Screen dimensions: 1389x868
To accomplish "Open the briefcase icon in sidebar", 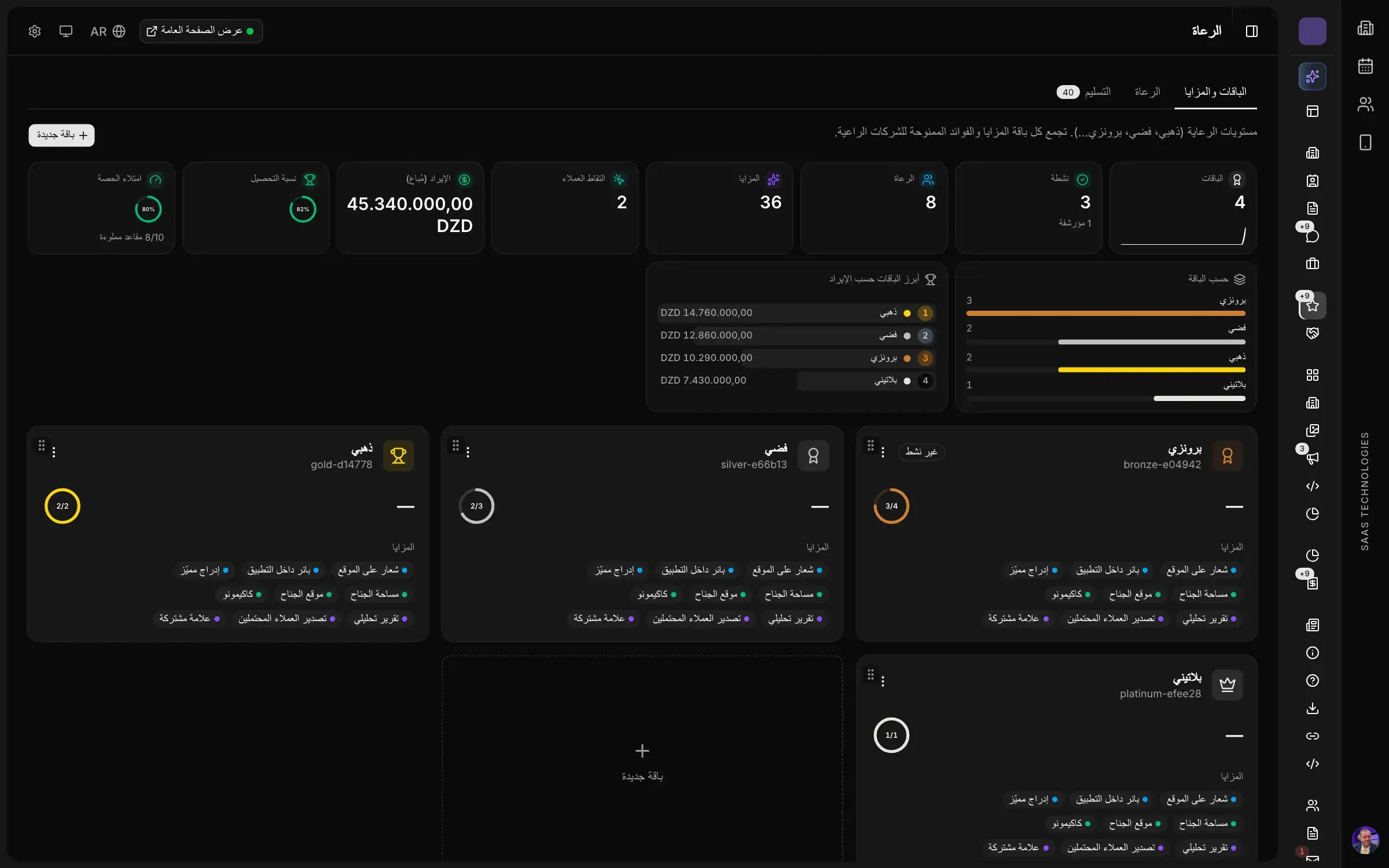I will 1312,264.
